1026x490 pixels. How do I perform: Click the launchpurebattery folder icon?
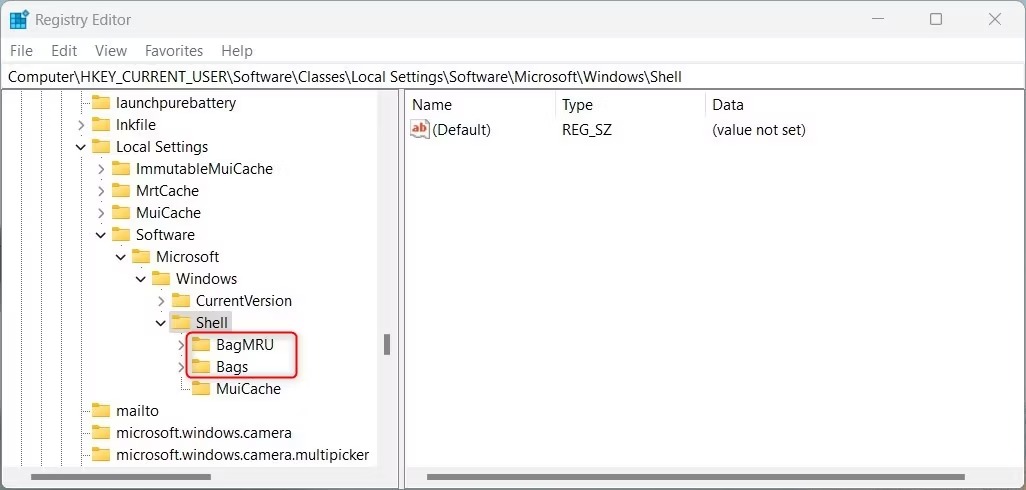click(101, 103)
